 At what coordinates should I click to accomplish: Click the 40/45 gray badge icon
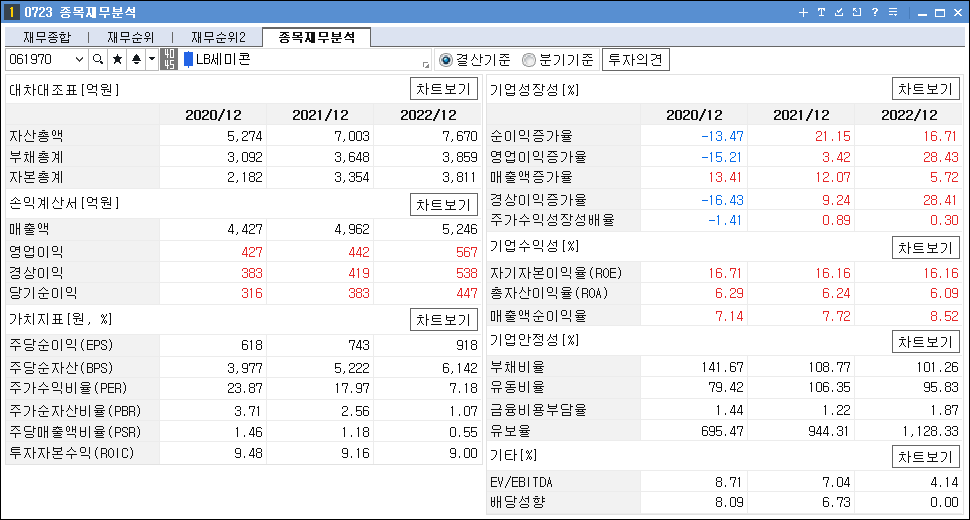(x=169, y=59)
